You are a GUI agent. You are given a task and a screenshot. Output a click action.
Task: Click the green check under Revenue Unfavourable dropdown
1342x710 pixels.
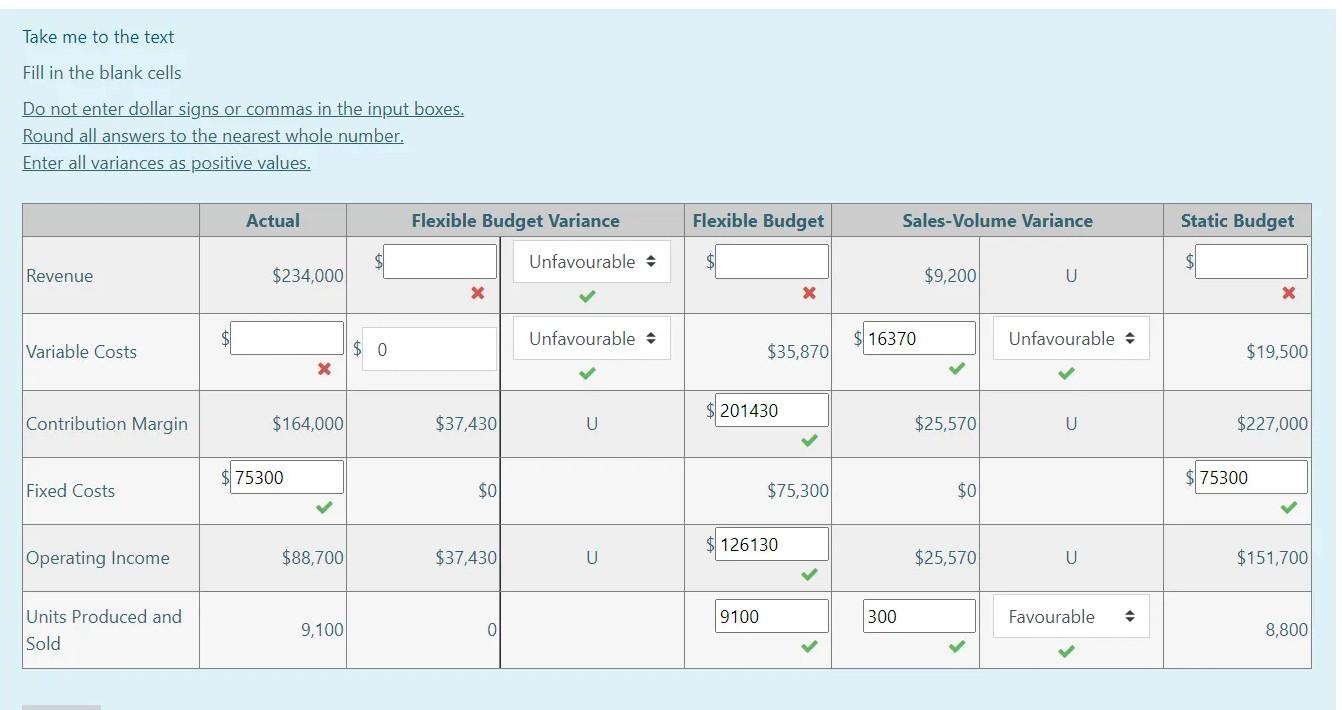pyautogui.click(x=588, y=295)
